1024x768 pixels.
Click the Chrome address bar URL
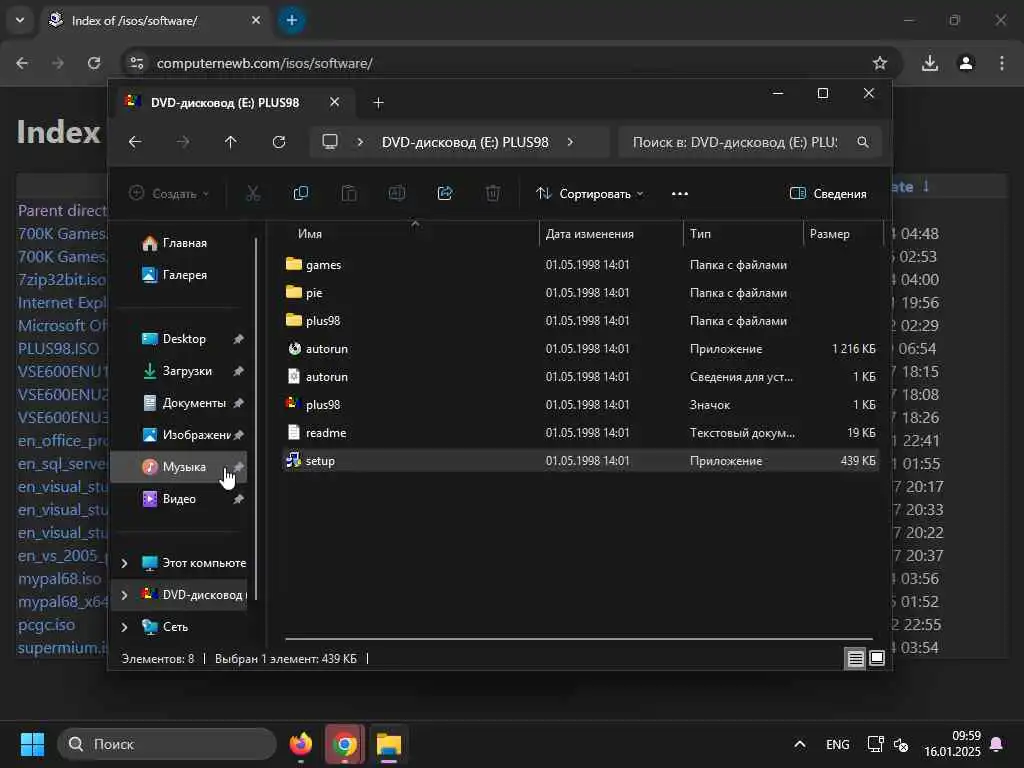click(264, 63)
